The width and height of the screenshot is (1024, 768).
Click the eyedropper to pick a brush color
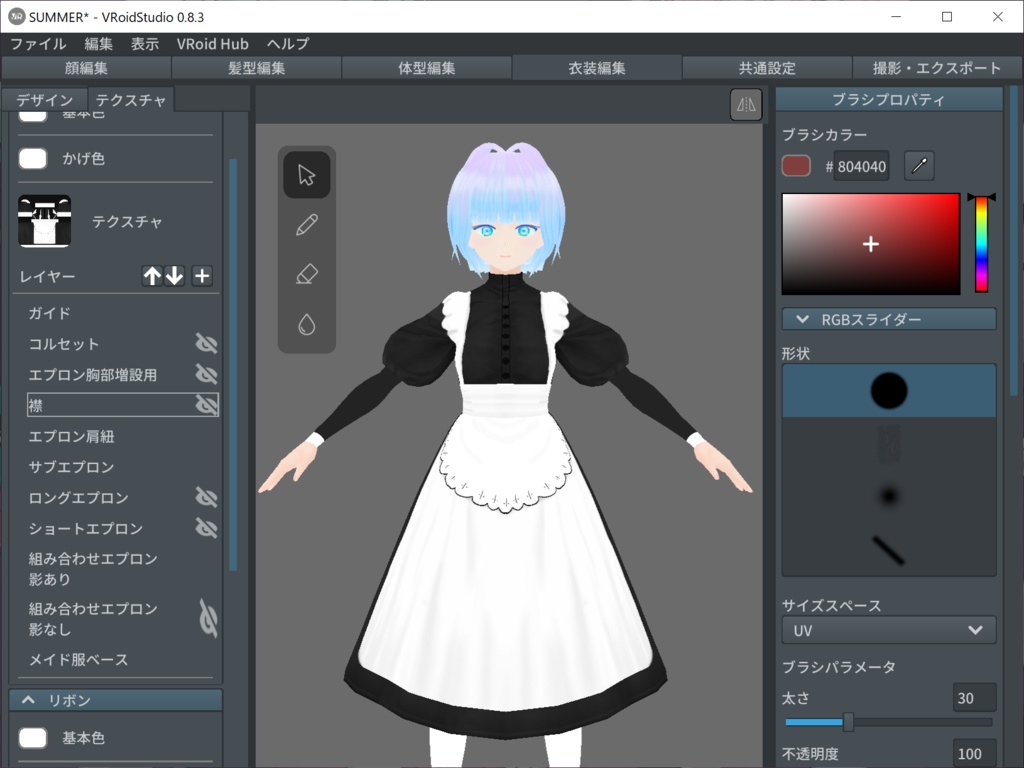pos(919,166)
